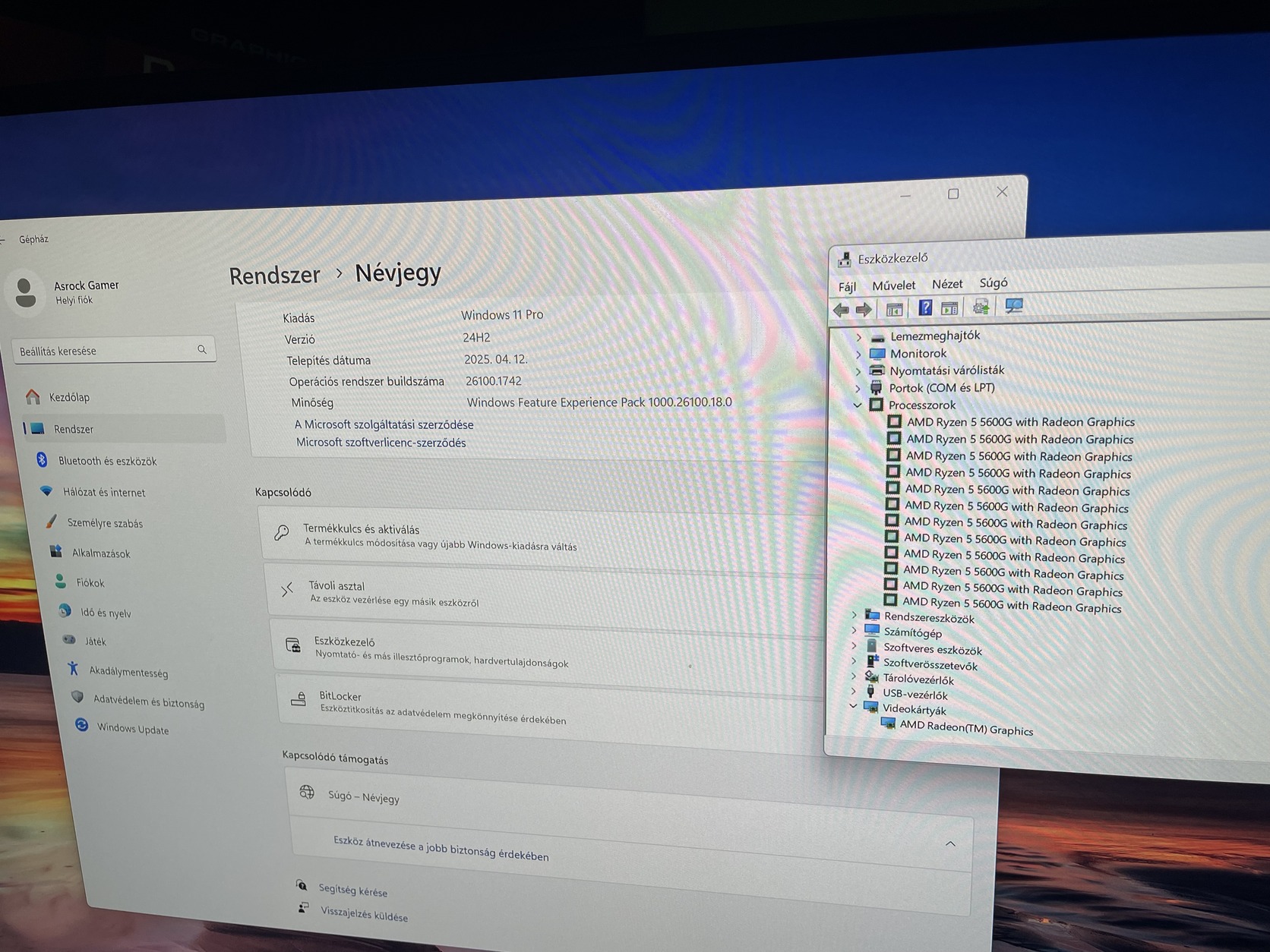
Task: Expand the Monitorok node
Action: 859,355
